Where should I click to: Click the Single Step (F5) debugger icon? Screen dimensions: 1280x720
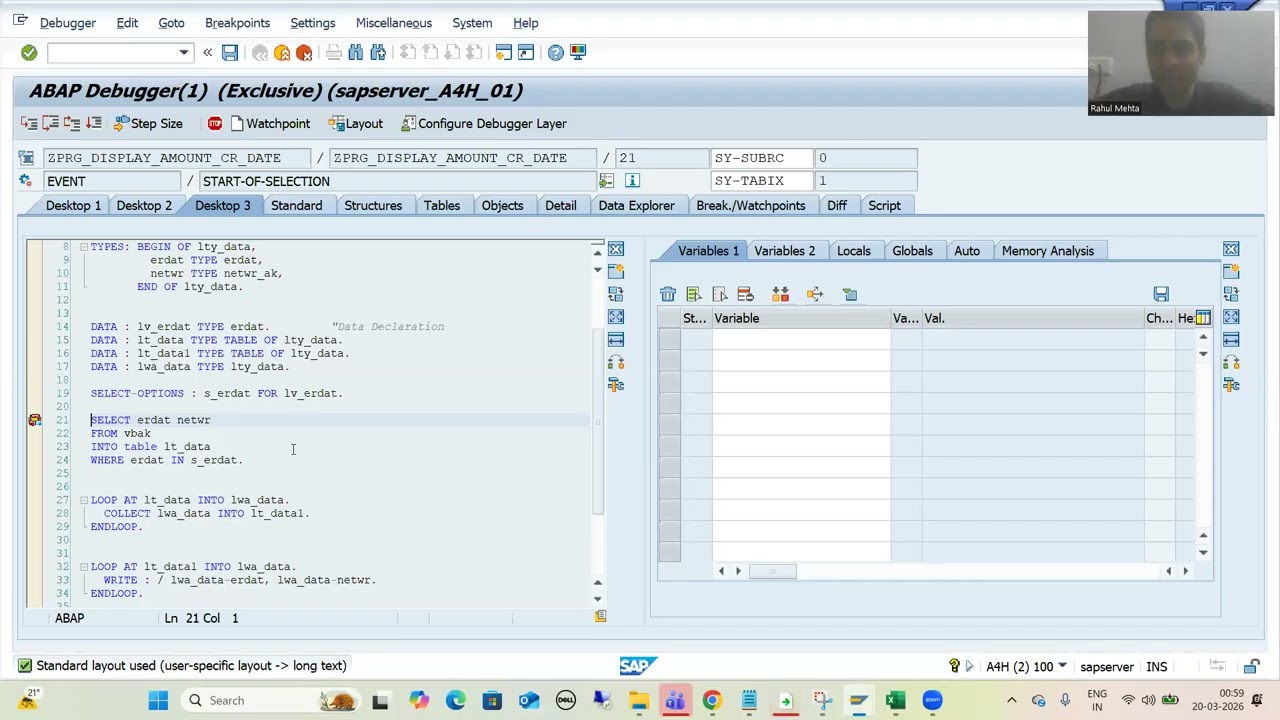[29, 123]
